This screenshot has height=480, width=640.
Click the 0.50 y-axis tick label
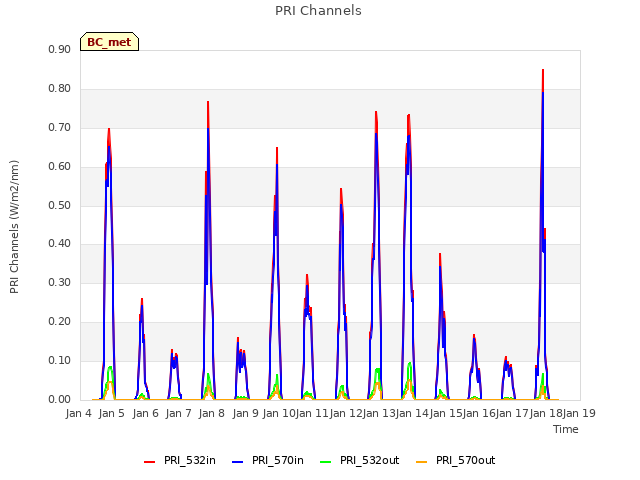point(60,205)
